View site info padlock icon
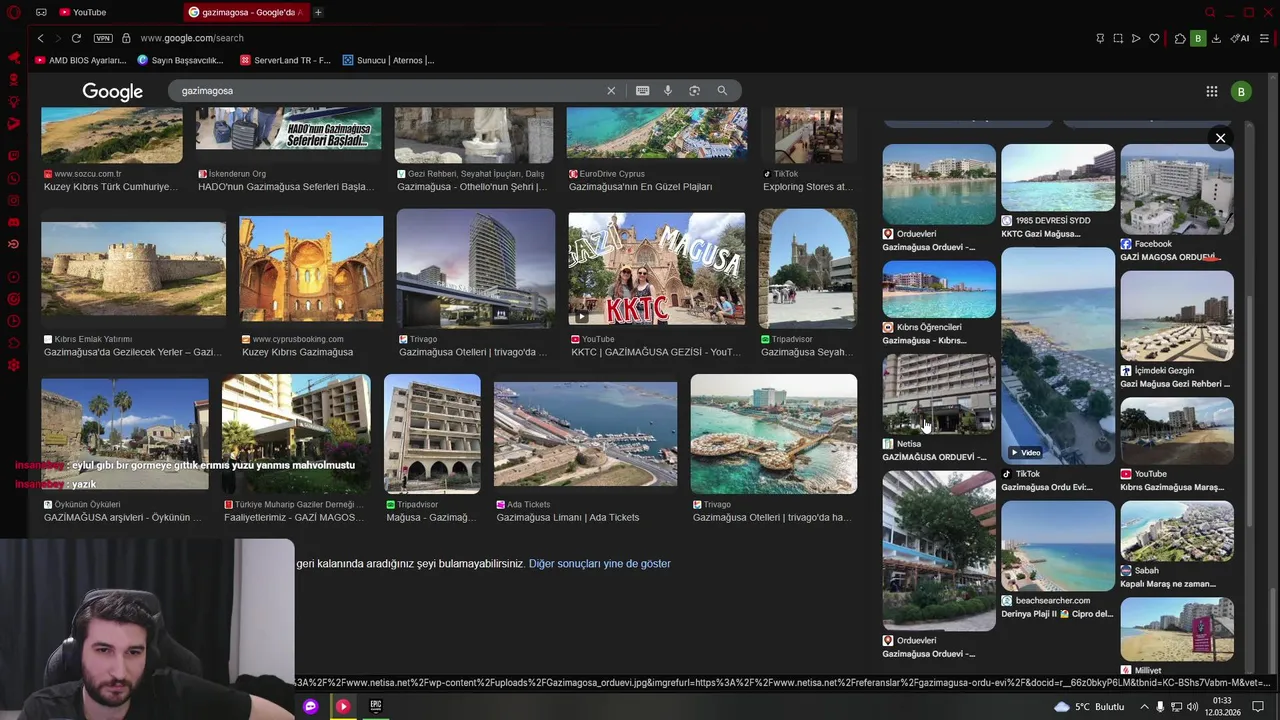This screenshot has width=1280, height=720. 126,38
